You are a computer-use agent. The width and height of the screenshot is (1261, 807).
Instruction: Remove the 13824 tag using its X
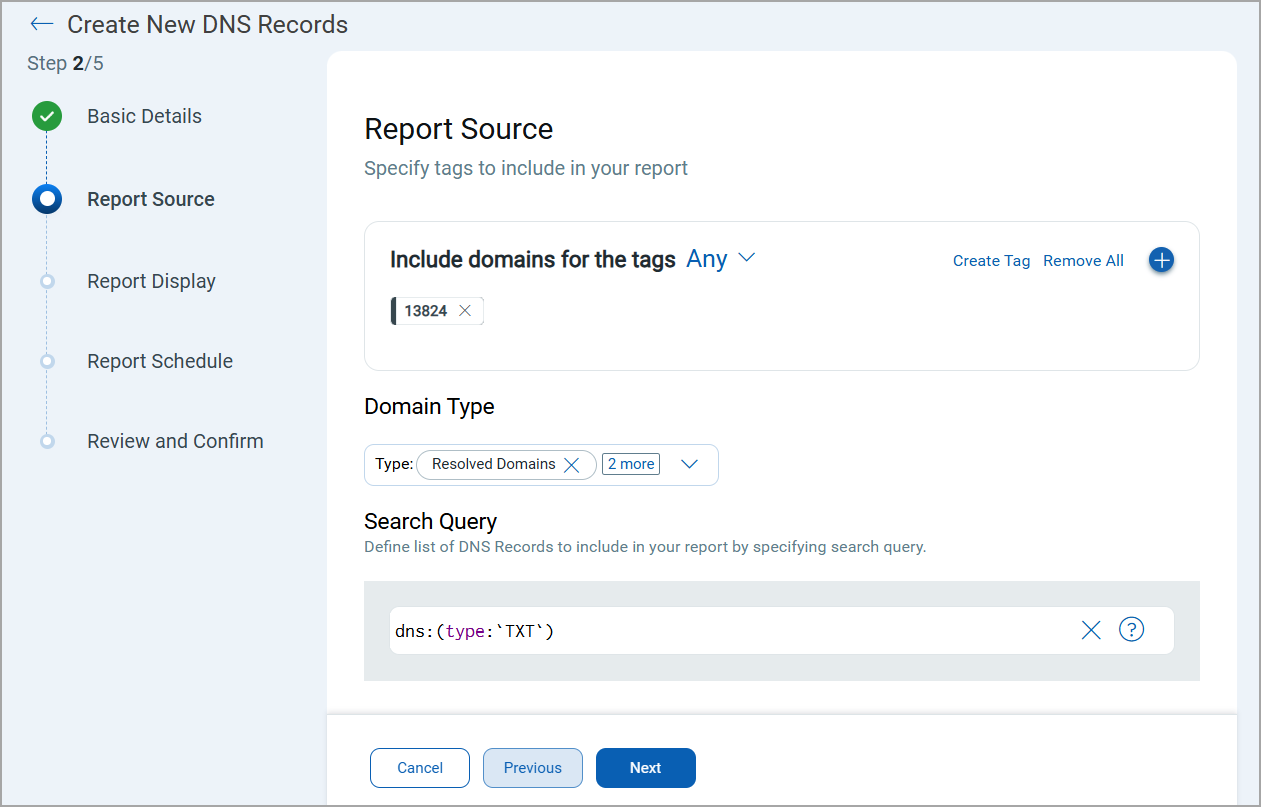[x=465, y=311]
